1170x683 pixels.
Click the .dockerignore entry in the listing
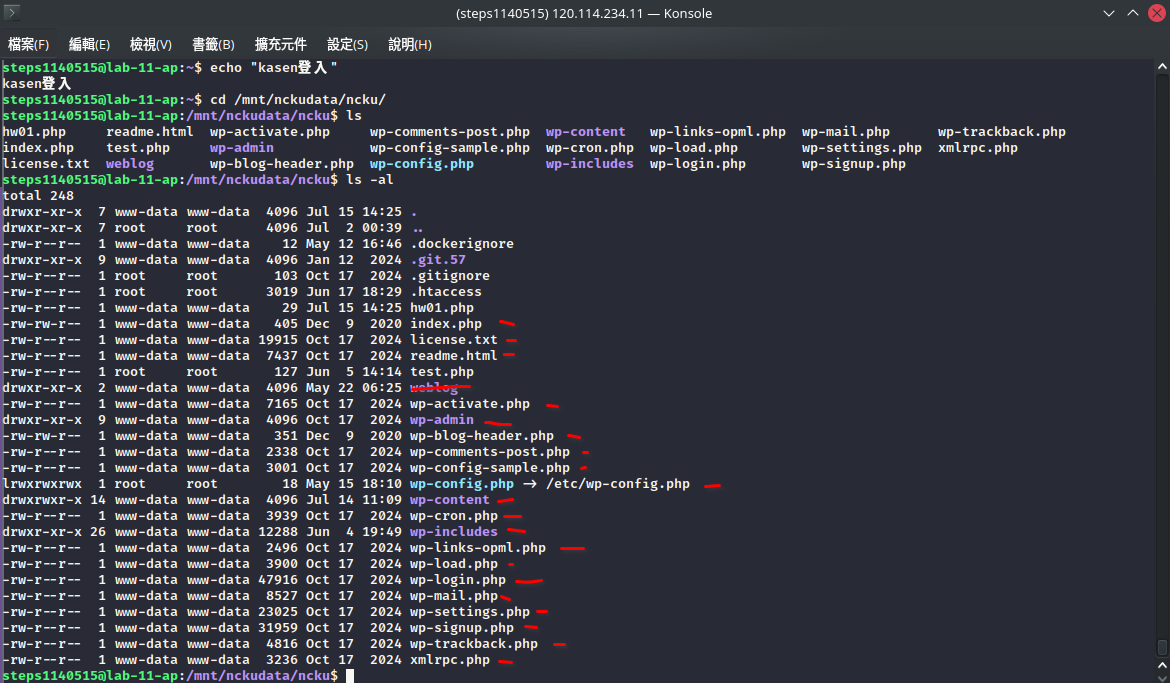[462, 244]
